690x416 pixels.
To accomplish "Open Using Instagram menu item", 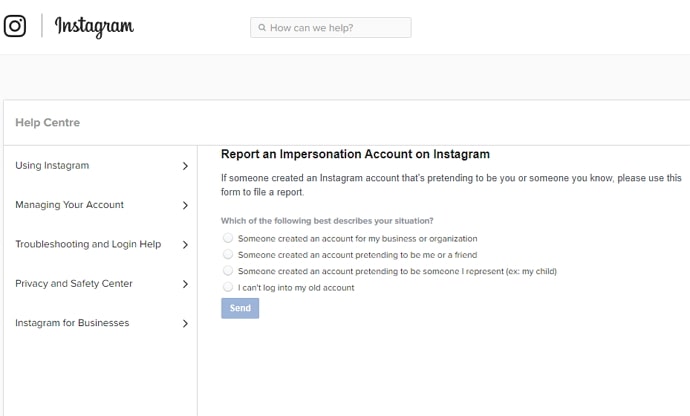I will click(x=52, y=166).
